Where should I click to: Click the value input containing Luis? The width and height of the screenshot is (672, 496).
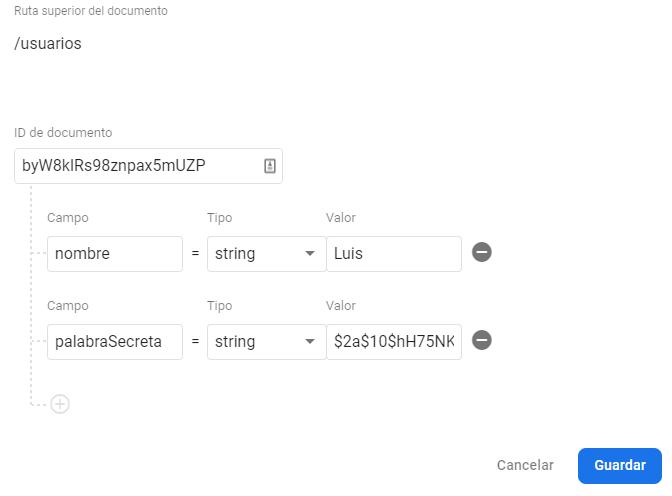coord(393,254)
